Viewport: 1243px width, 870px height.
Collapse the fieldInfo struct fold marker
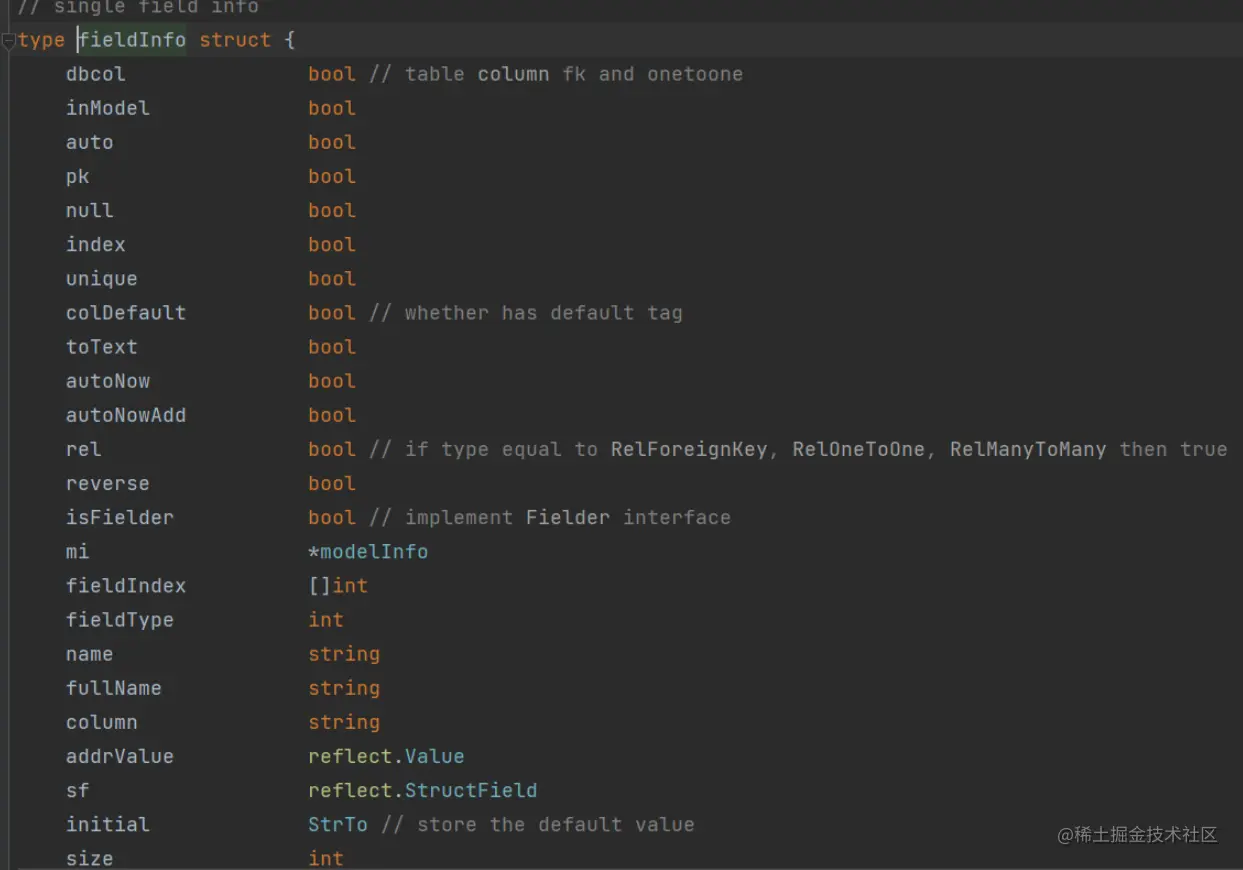click(x=9, y=41)
